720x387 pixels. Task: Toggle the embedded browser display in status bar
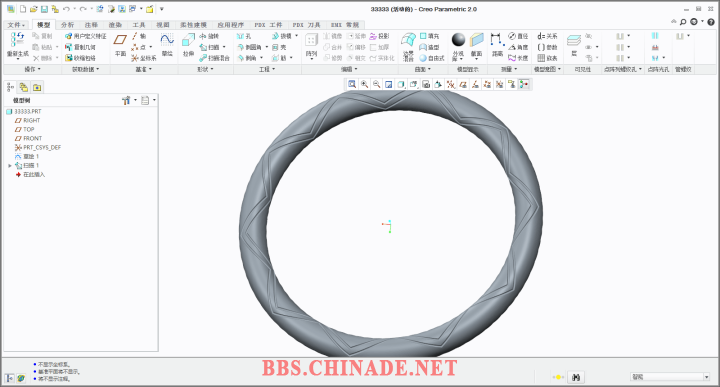pyautogui.click(x=21, y=378)
